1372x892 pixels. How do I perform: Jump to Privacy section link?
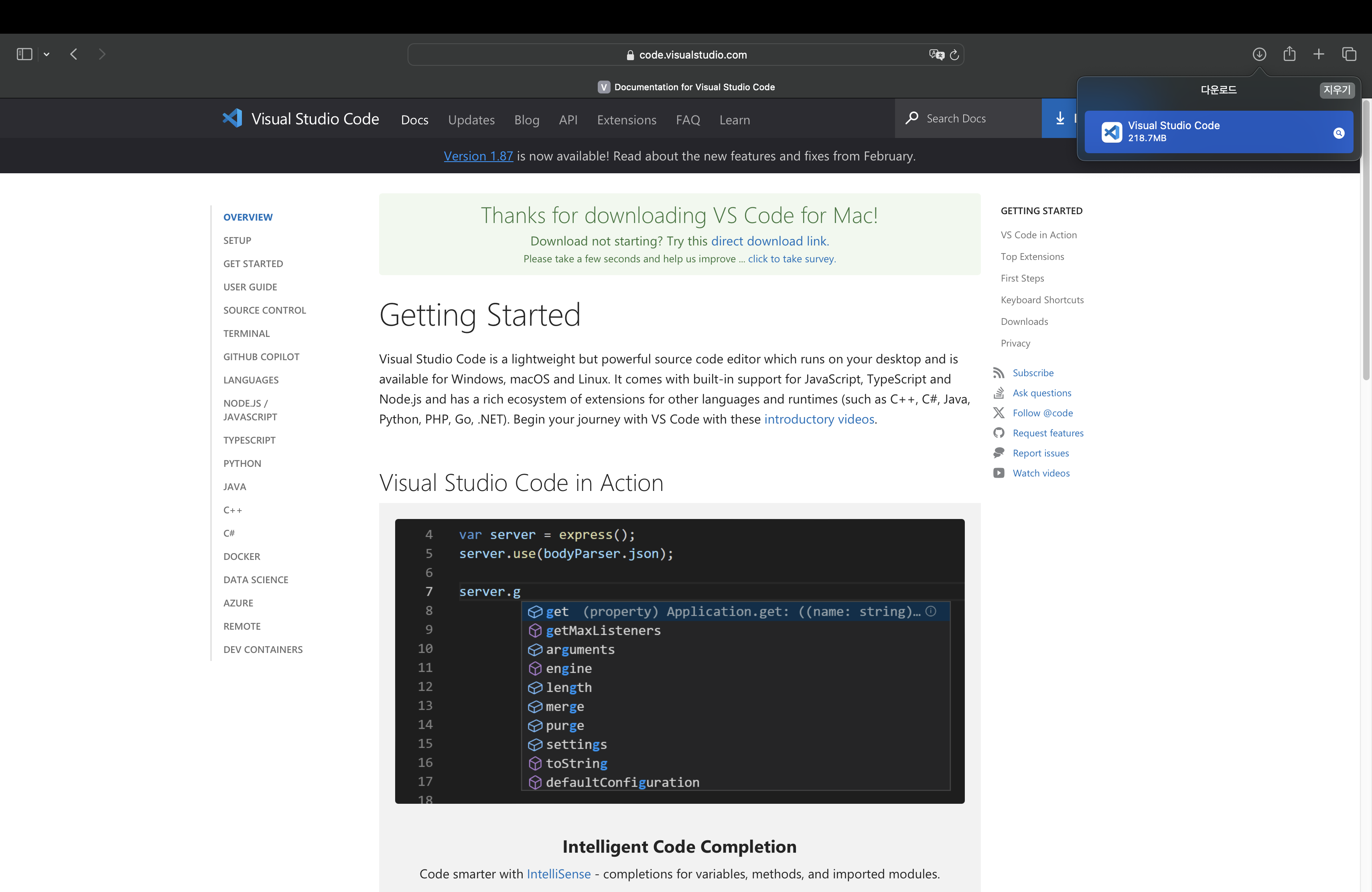pos(1015,343)
